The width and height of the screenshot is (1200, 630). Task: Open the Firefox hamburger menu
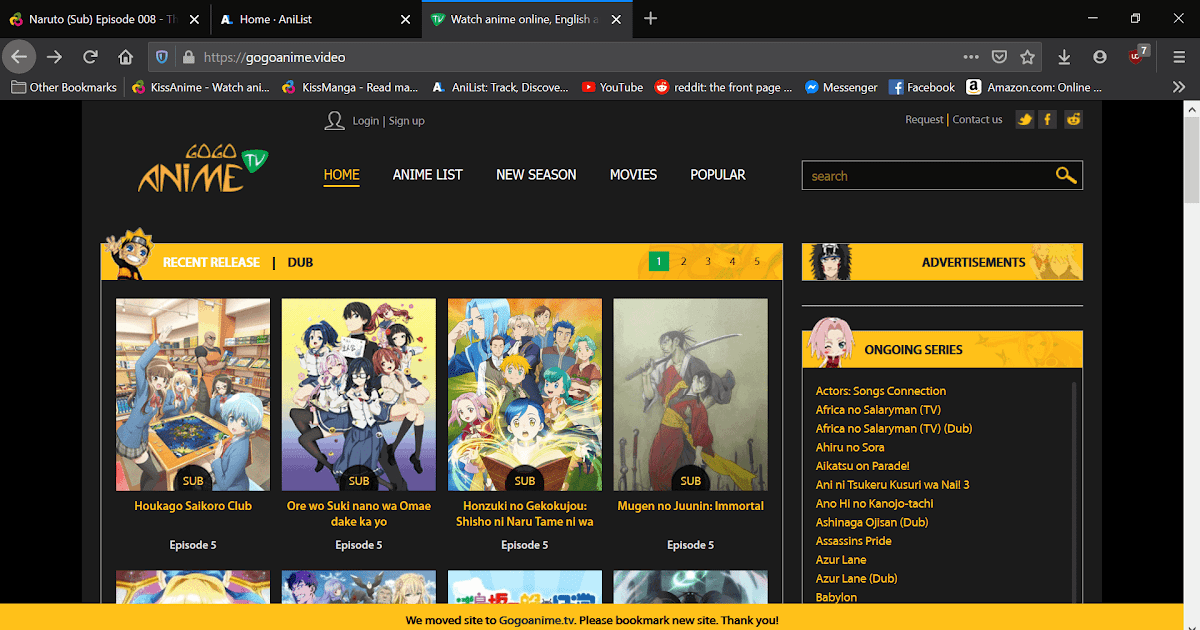[x=1179, y=57]
